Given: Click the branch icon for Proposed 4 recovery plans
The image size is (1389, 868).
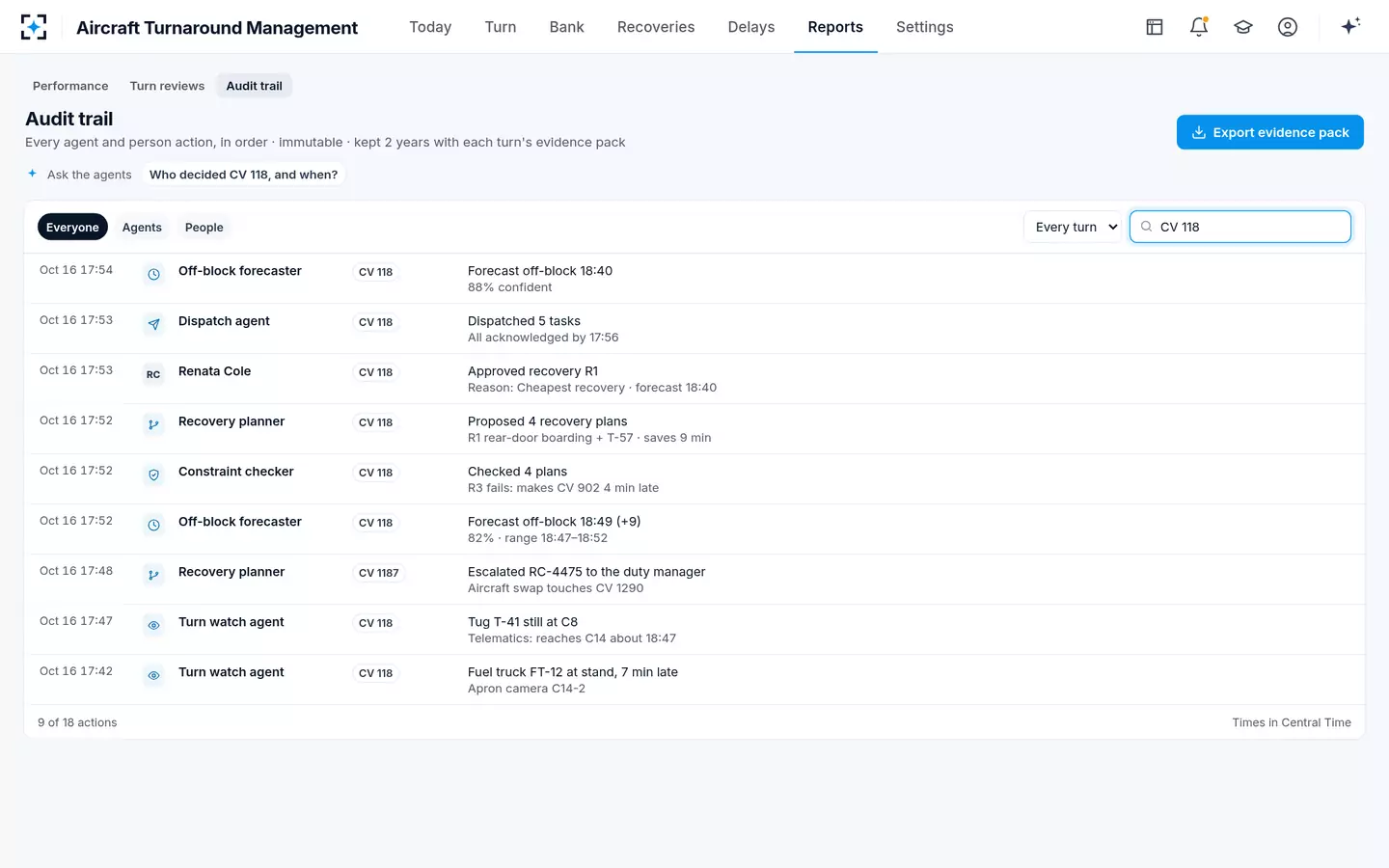Looking at the screenshot, I should pyautogui.click(x=153, y=425).
